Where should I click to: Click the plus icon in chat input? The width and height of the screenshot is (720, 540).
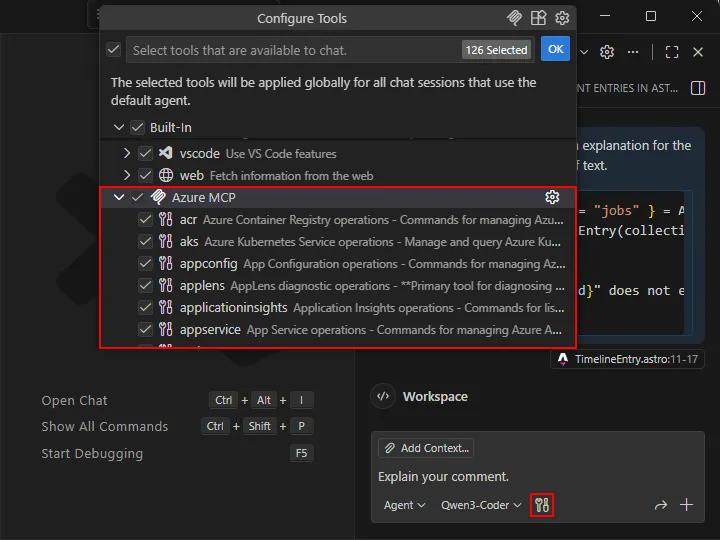click(686, 505)
